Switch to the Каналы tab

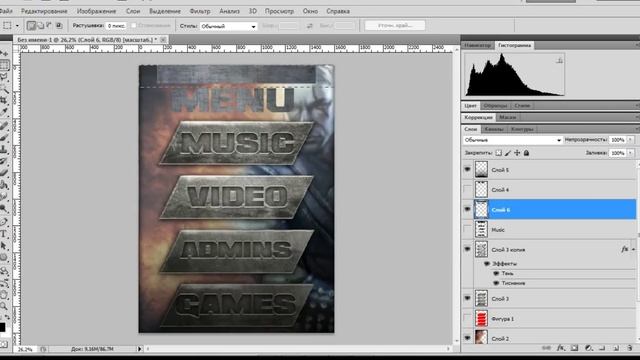(494, 129)
